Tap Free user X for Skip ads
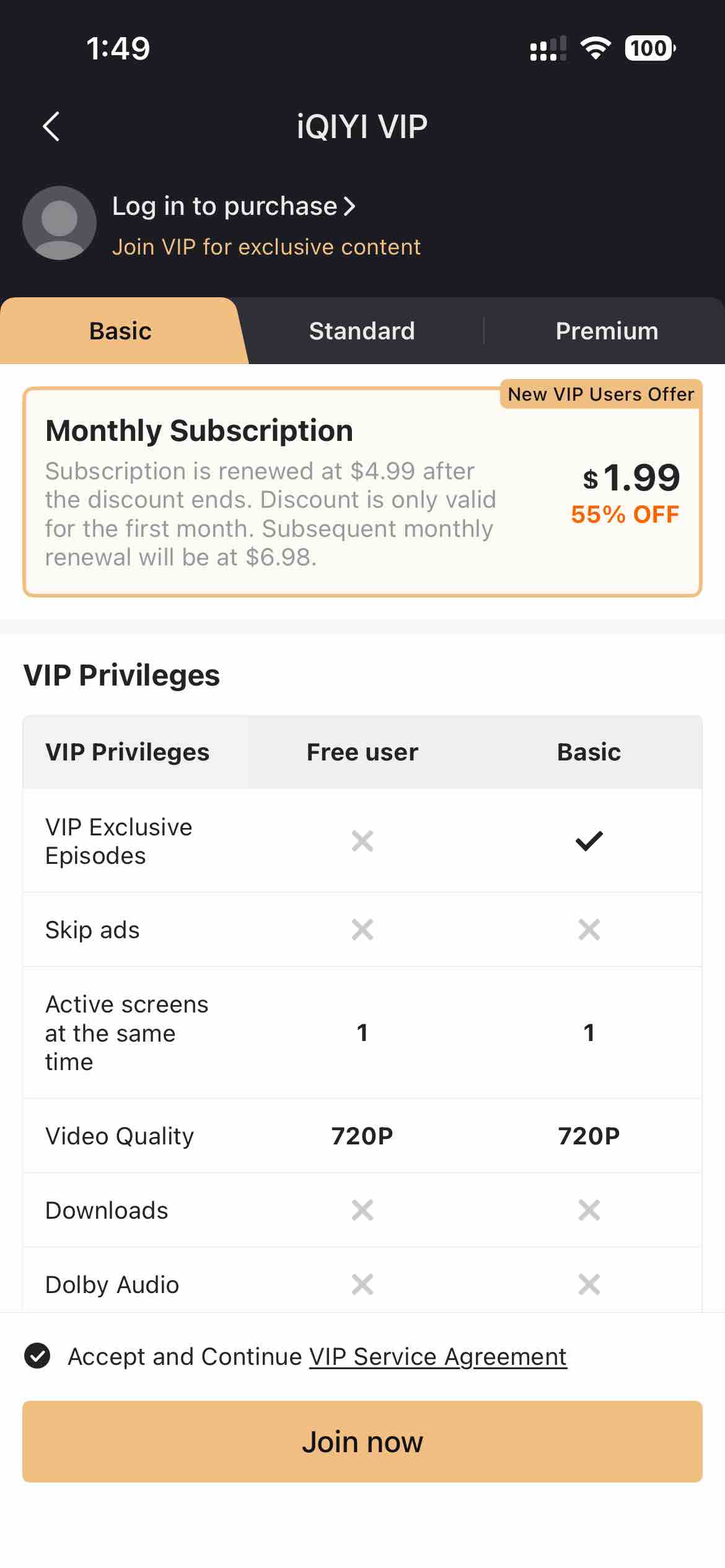The image size is (725, 1568). tap(362, 930)
